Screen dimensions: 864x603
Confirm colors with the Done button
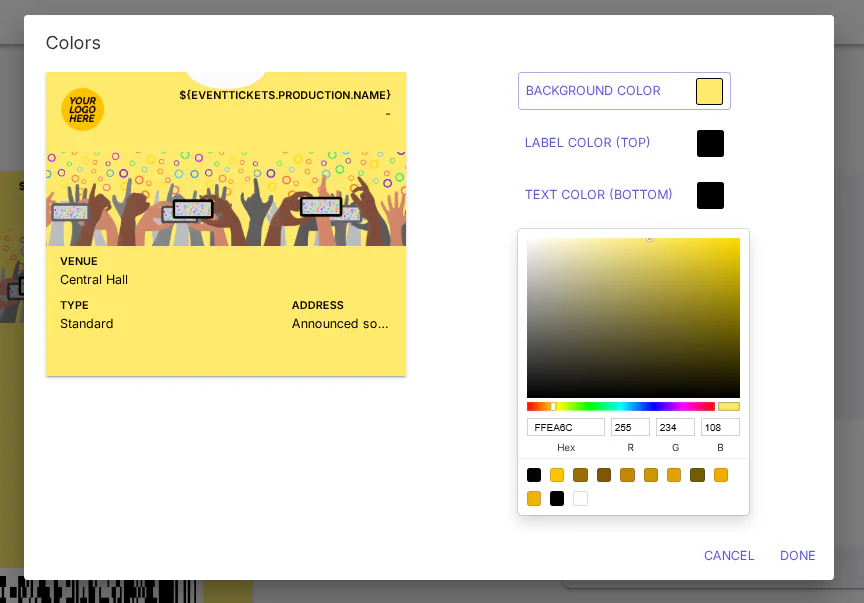(797, 556)
